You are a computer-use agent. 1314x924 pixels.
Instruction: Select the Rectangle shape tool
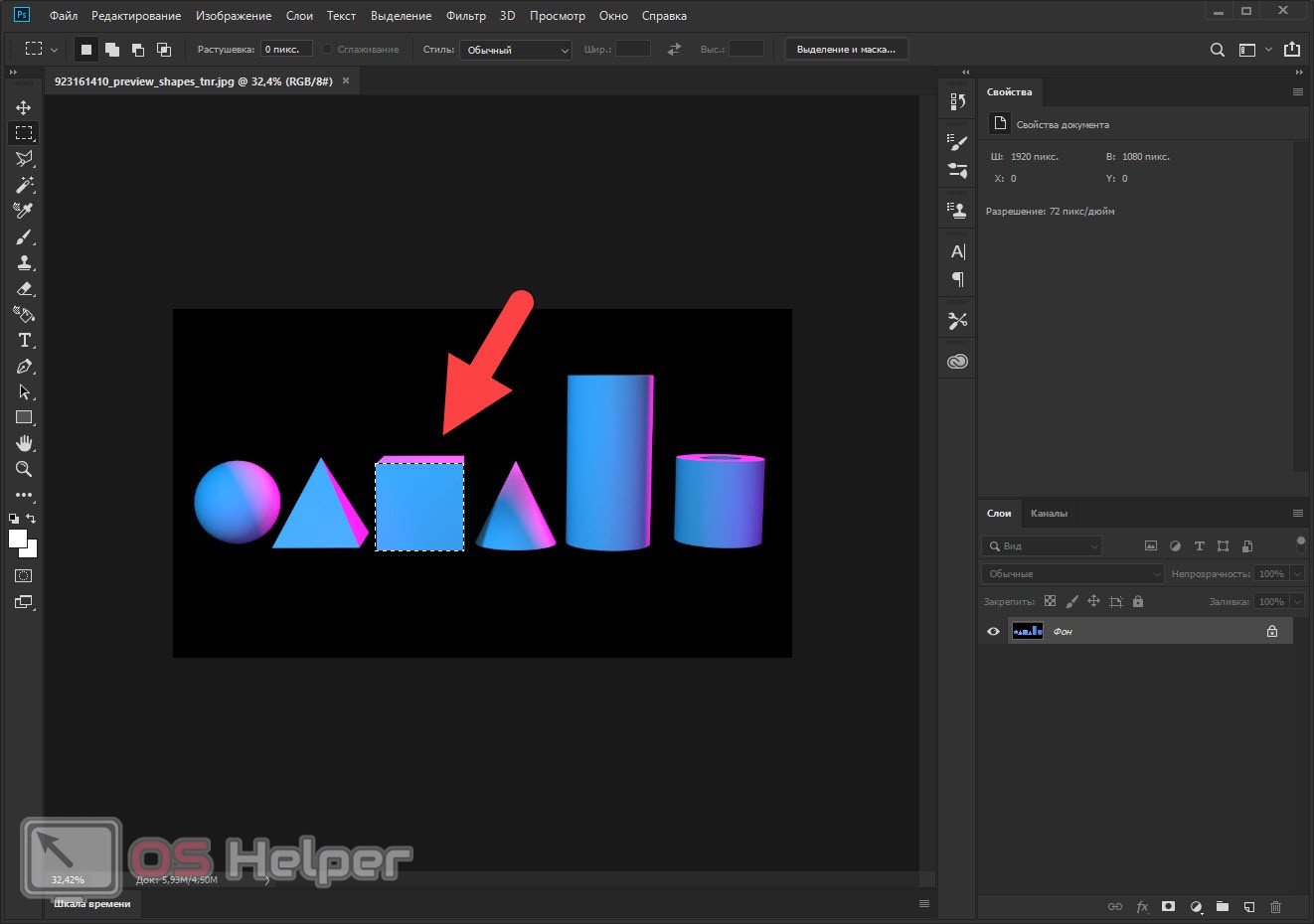(x=24, y=417)
